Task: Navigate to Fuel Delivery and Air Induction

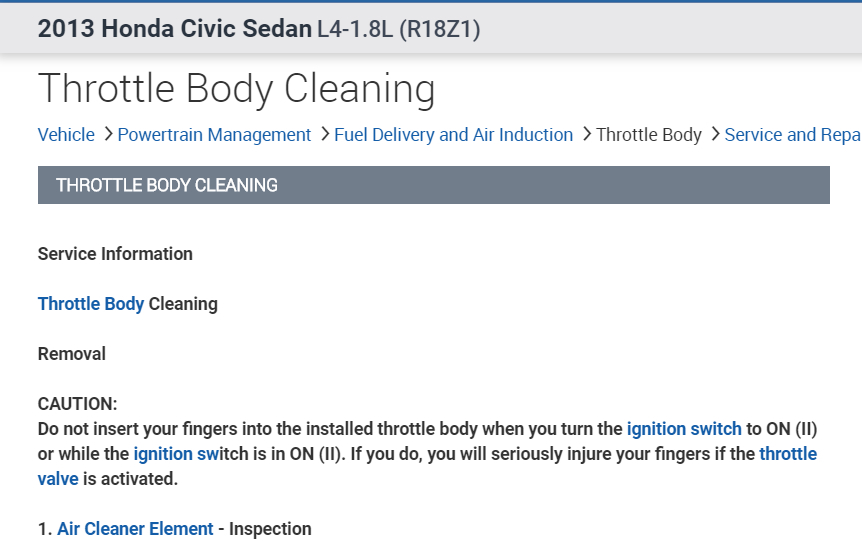Action: pos(453,135)
